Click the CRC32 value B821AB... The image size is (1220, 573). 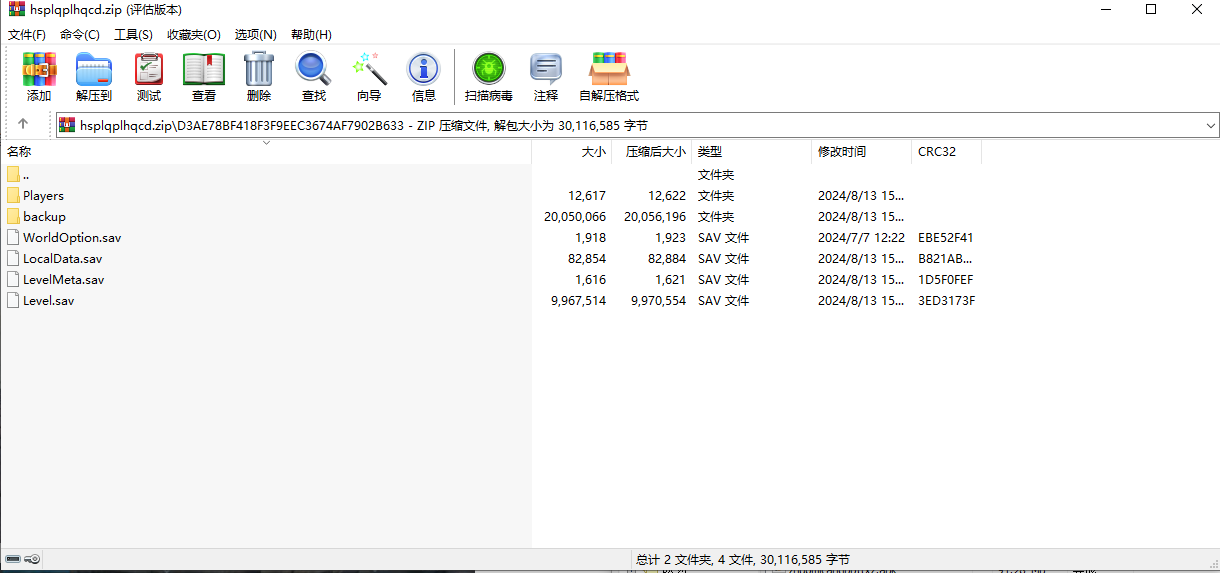coord(946,258)
